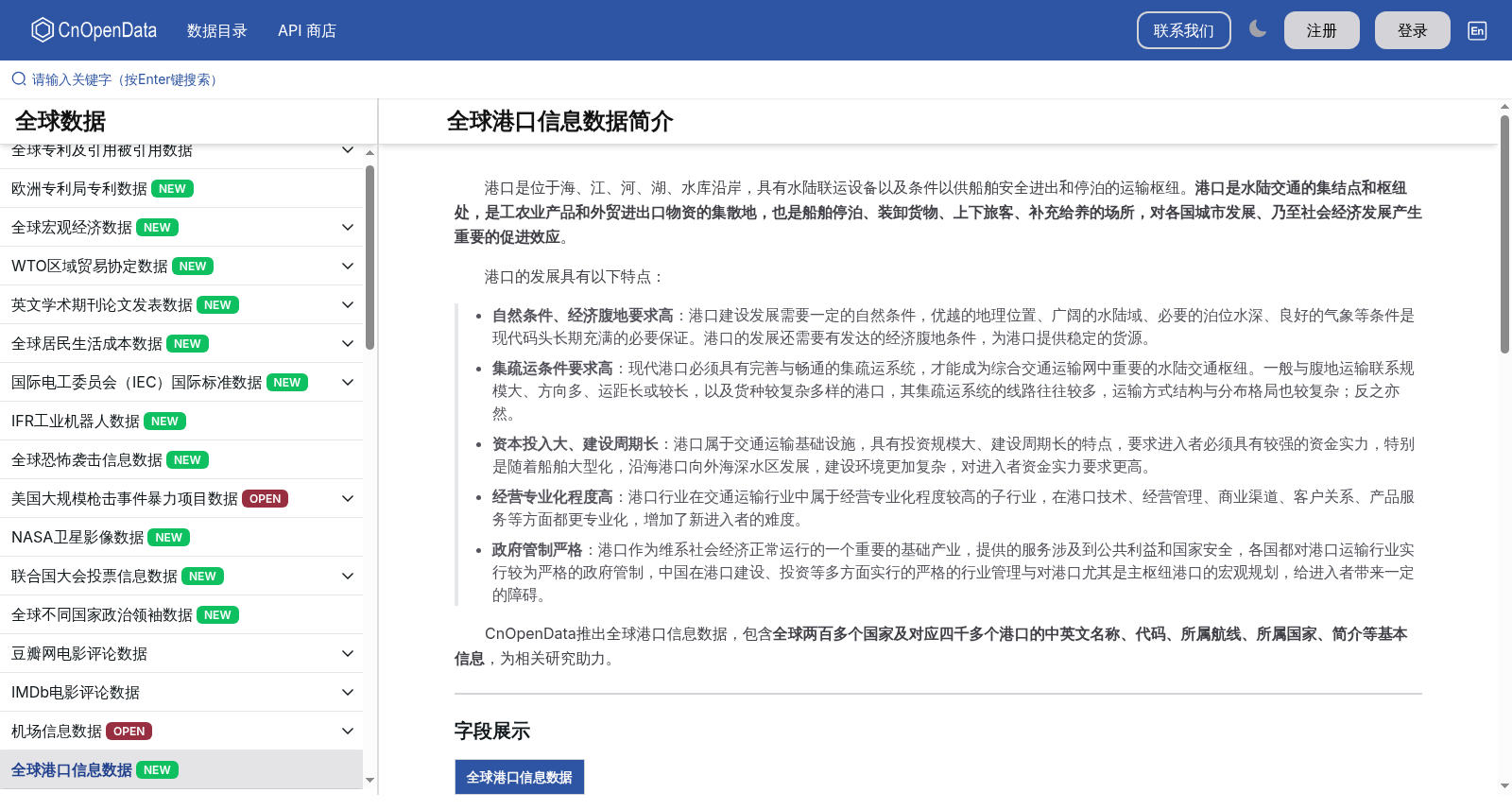This screenshot has width=1512, height=810.
Task: Expand the 美国大规模枪击事件暴力项目数据 chevron
Action: click(x=348, y=498)
